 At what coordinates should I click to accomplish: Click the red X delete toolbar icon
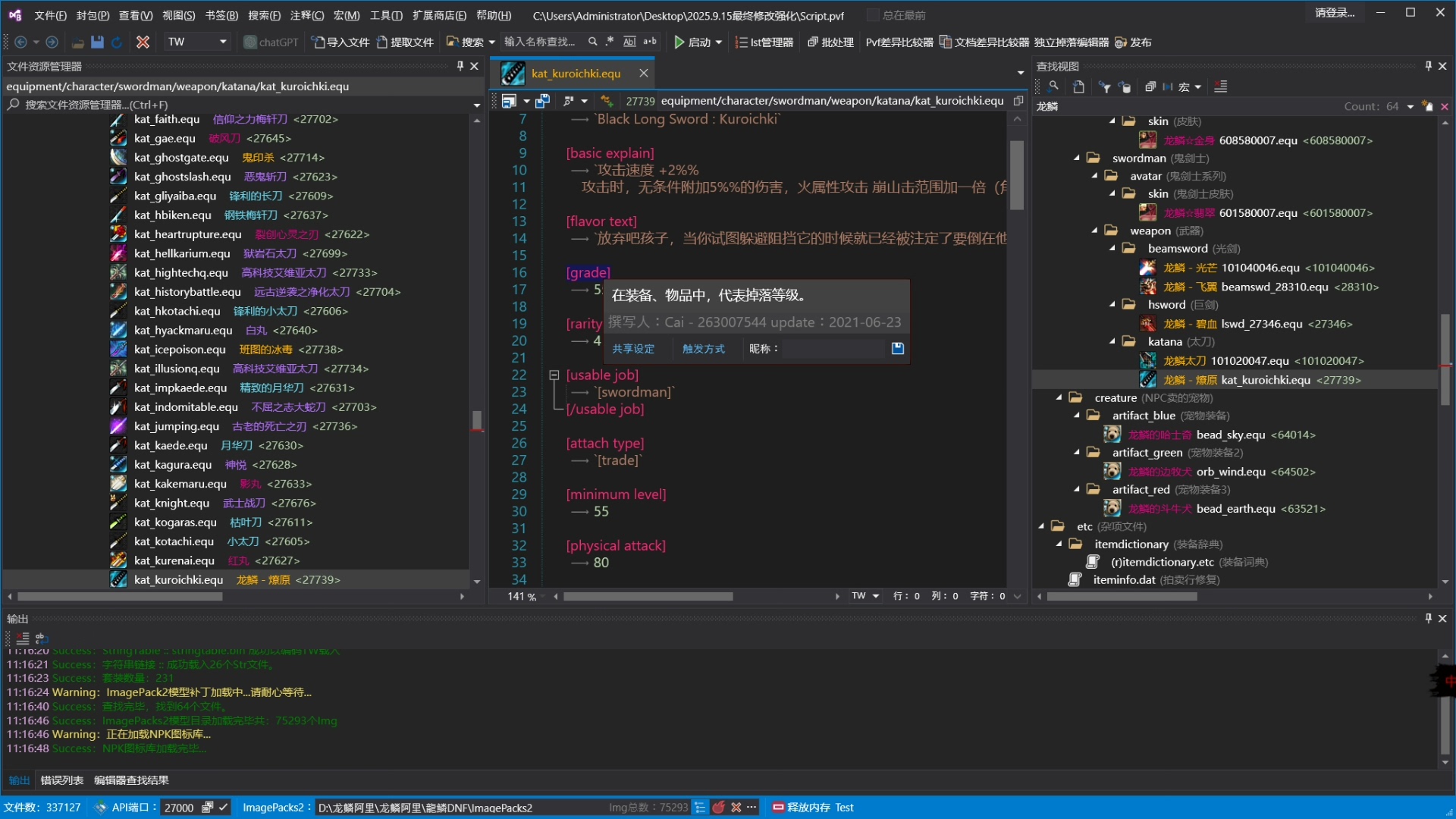(143, 42)
